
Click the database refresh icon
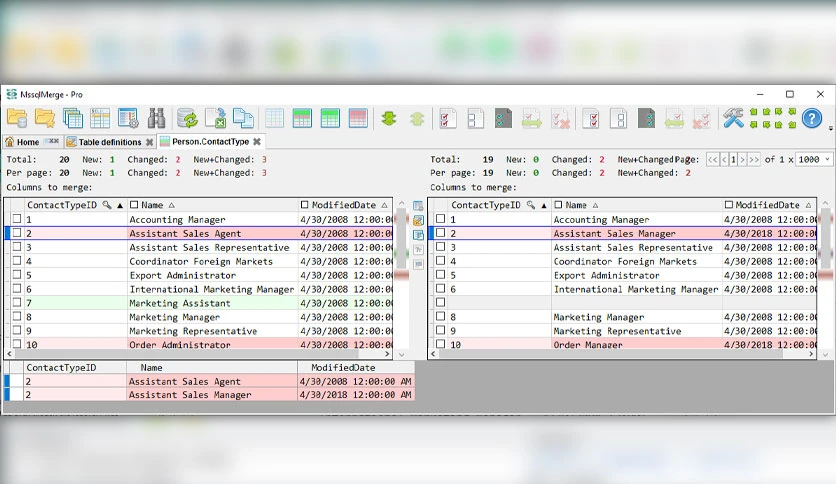click(x=187, y=118)
